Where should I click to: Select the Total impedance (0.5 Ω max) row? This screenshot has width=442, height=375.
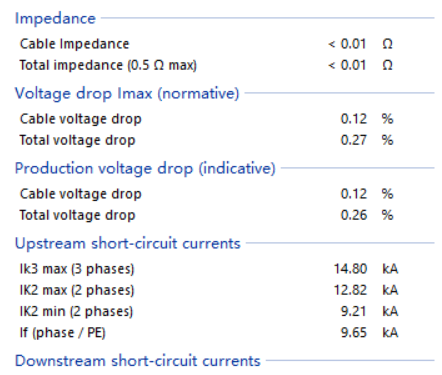pos(207,65)
